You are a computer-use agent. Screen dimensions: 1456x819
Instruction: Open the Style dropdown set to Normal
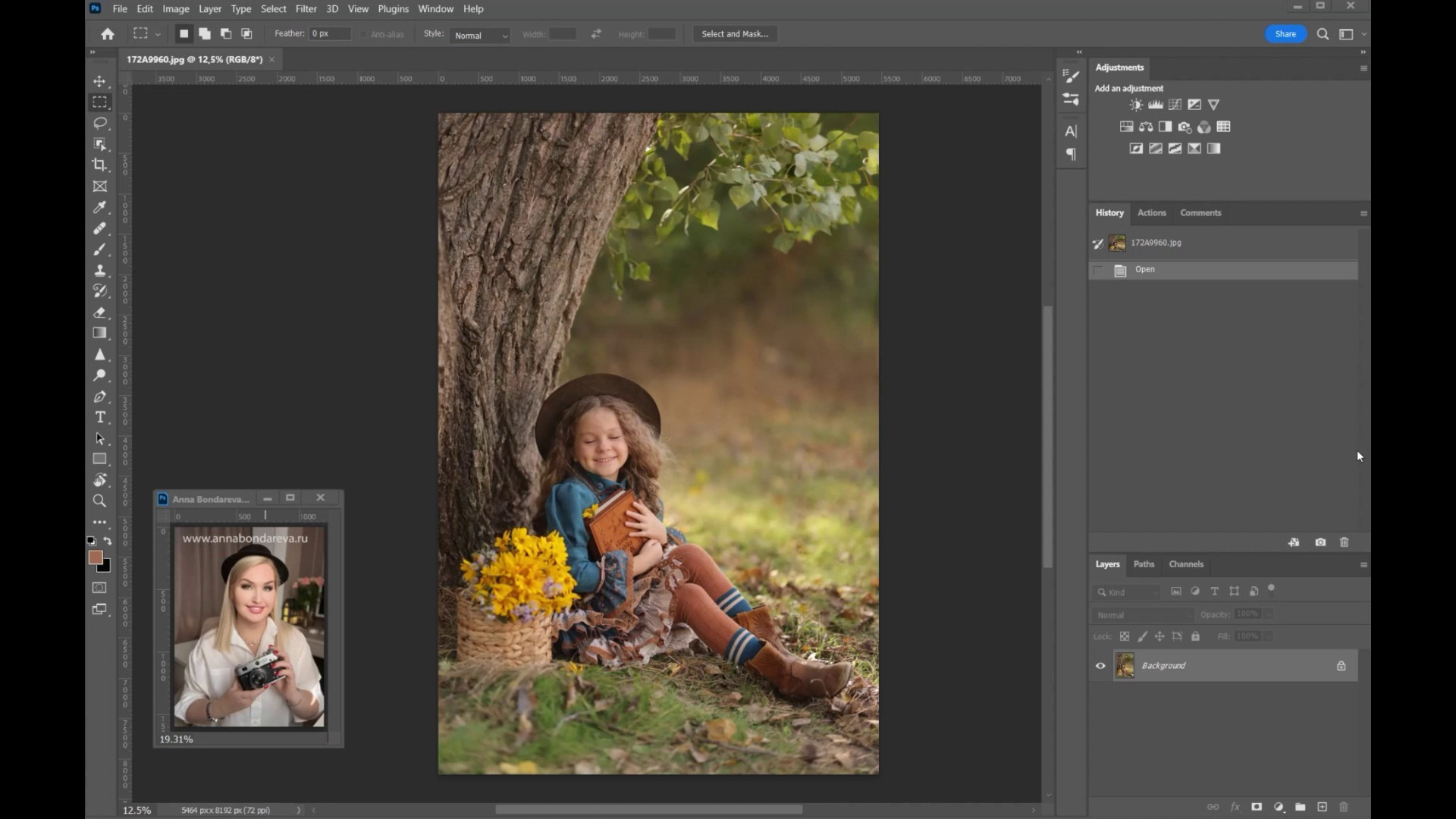click(480, 35)
